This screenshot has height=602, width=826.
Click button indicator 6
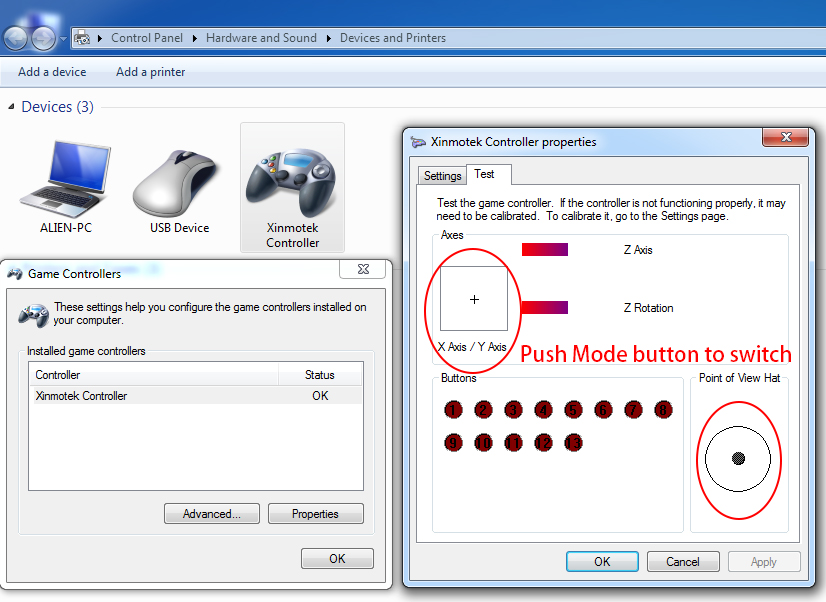[603, 410]
